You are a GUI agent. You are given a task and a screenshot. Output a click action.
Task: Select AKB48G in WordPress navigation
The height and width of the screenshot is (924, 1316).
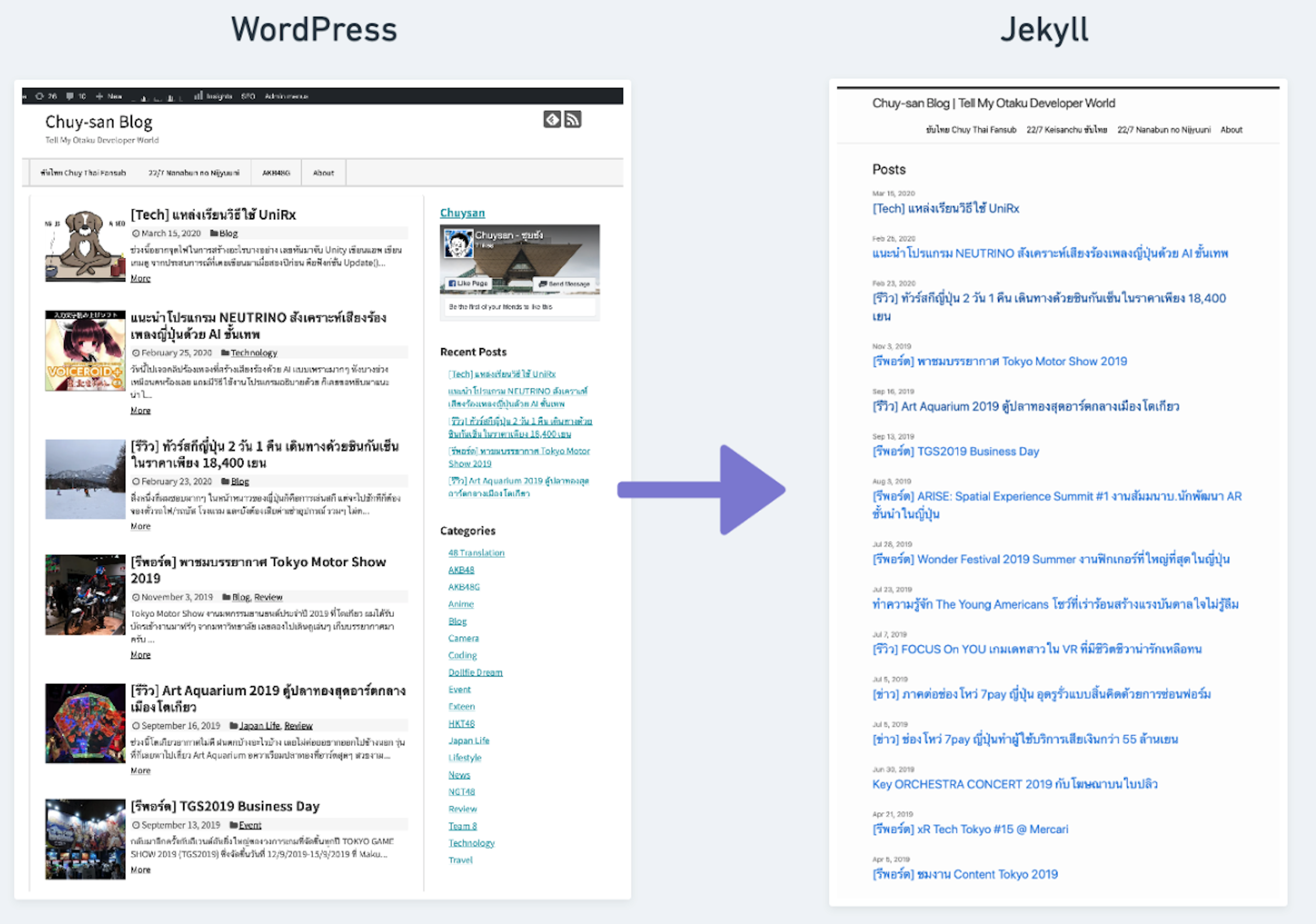[276, 173]
